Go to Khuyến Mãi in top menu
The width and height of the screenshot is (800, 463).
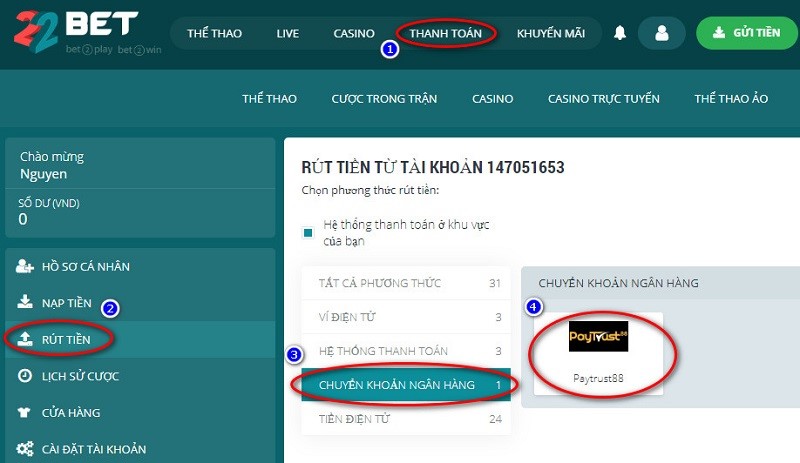(x=550, y=33)
